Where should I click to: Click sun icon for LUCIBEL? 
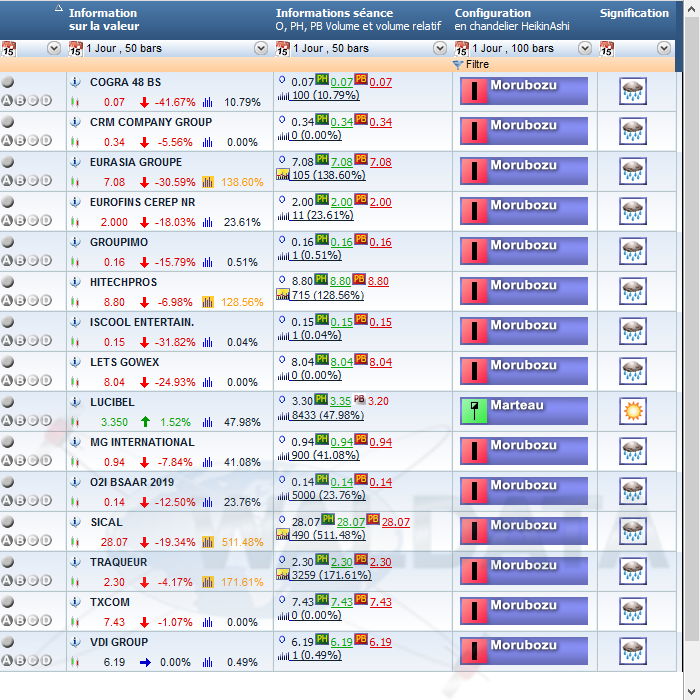[633, 411]
